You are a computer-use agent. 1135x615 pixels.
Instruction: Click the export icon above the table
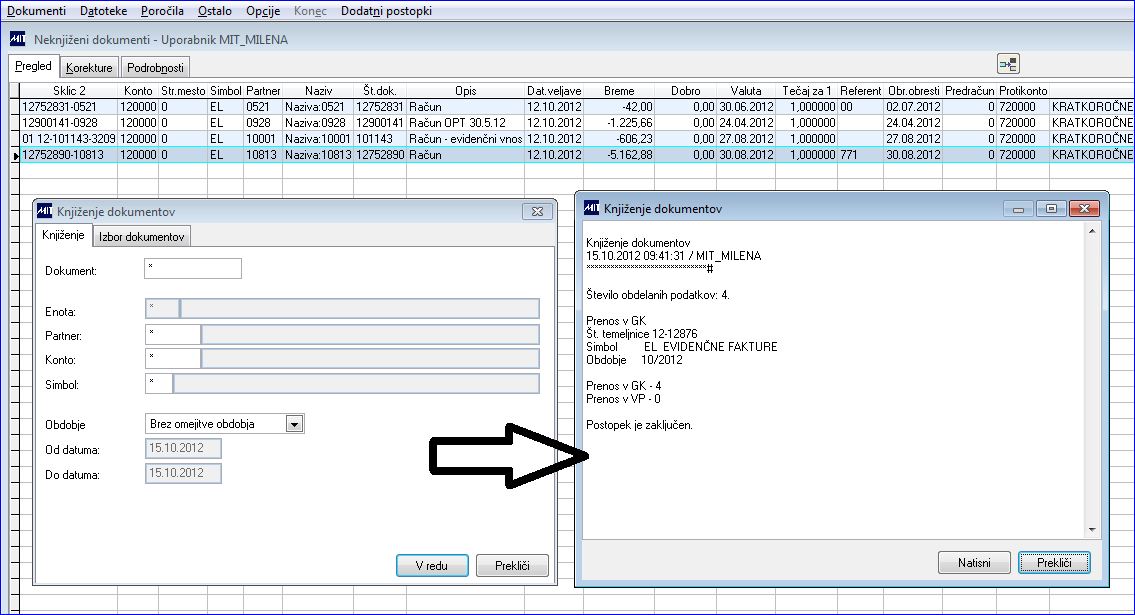point(1008,64)
